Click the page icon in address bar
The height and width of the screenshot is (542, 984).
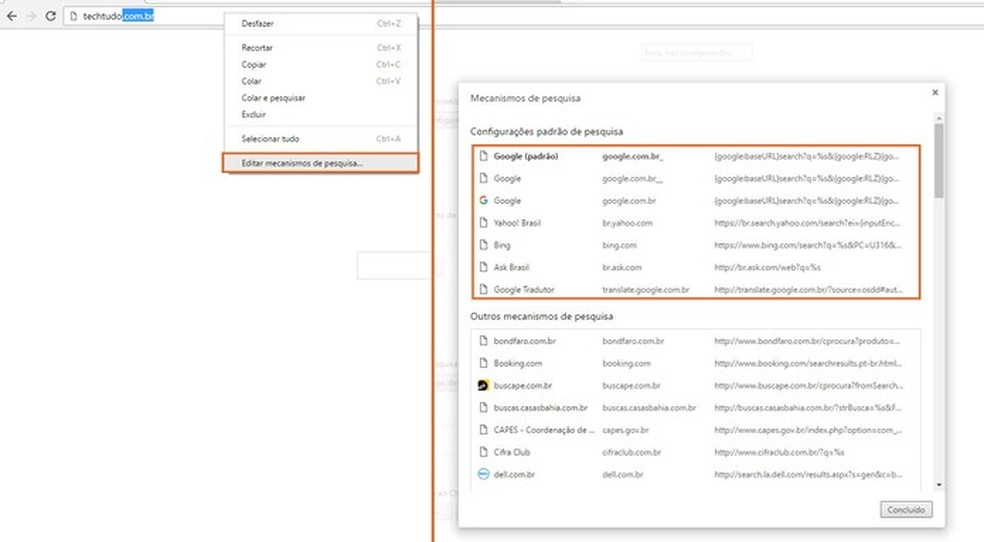point(73,16)
